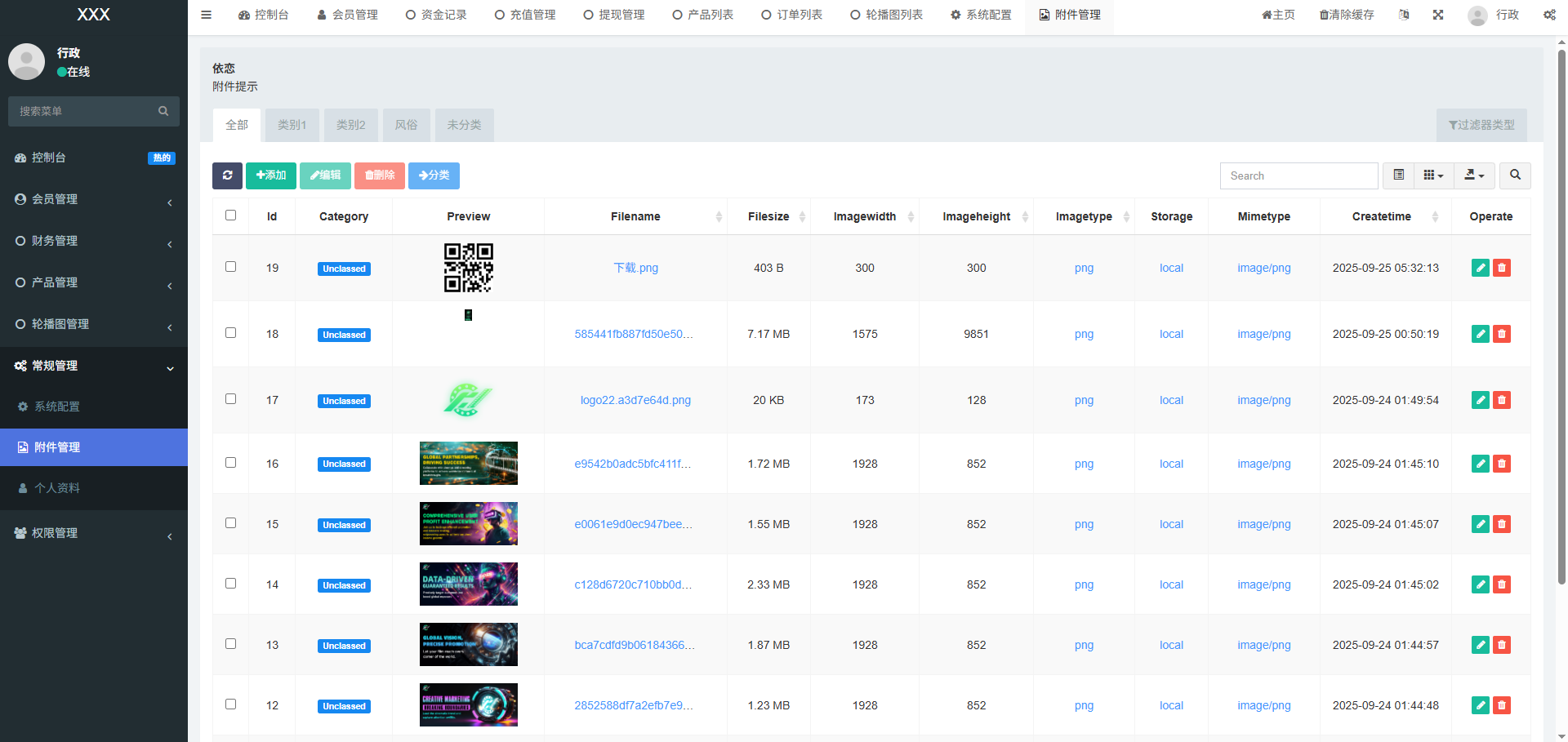Switch to the 类别1 tab
The height and width of the screenshot is (742, 1568).
click(x=292, y=125)
